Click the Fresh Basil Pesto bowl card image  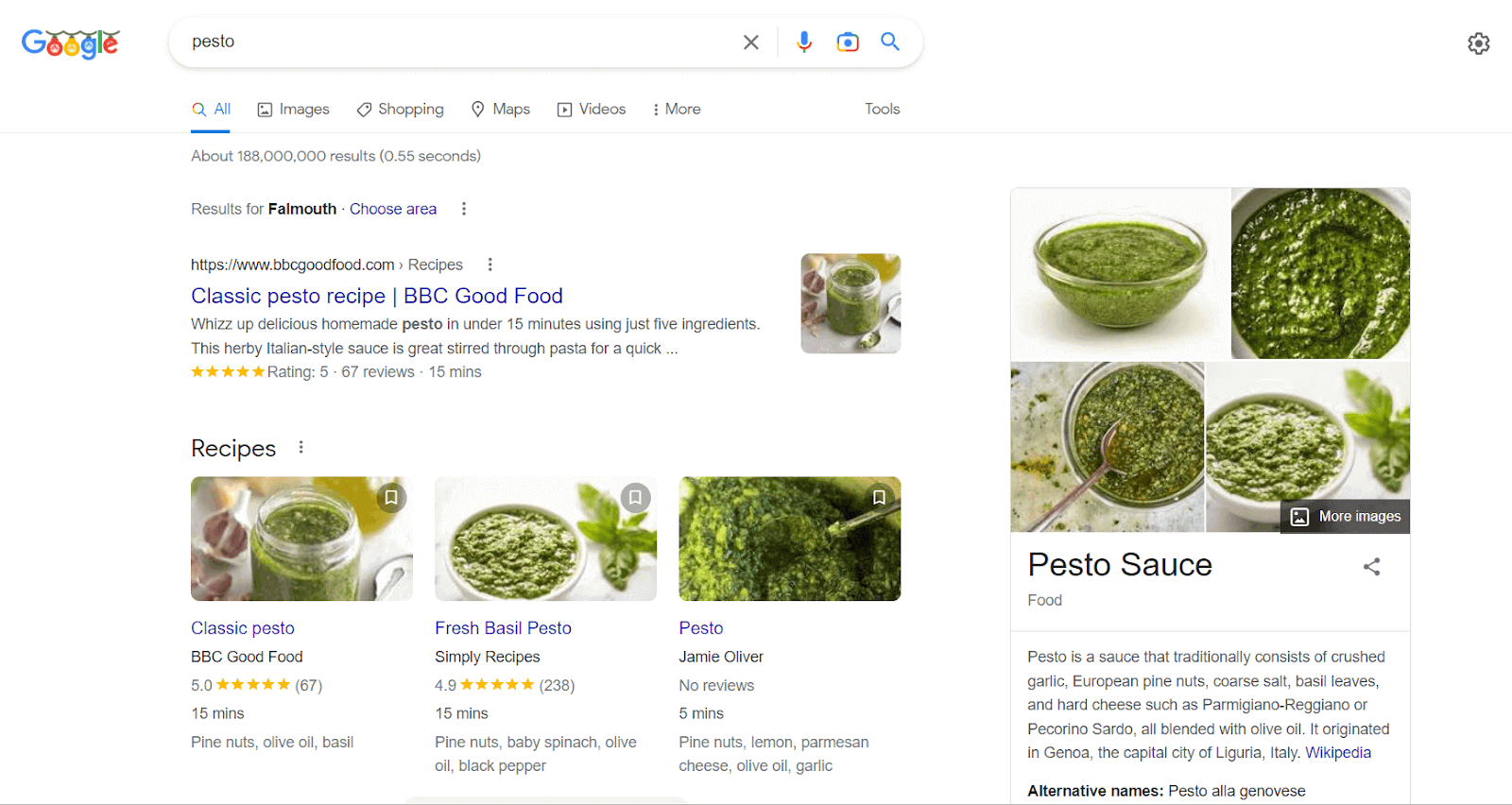[x=545, y=539]
